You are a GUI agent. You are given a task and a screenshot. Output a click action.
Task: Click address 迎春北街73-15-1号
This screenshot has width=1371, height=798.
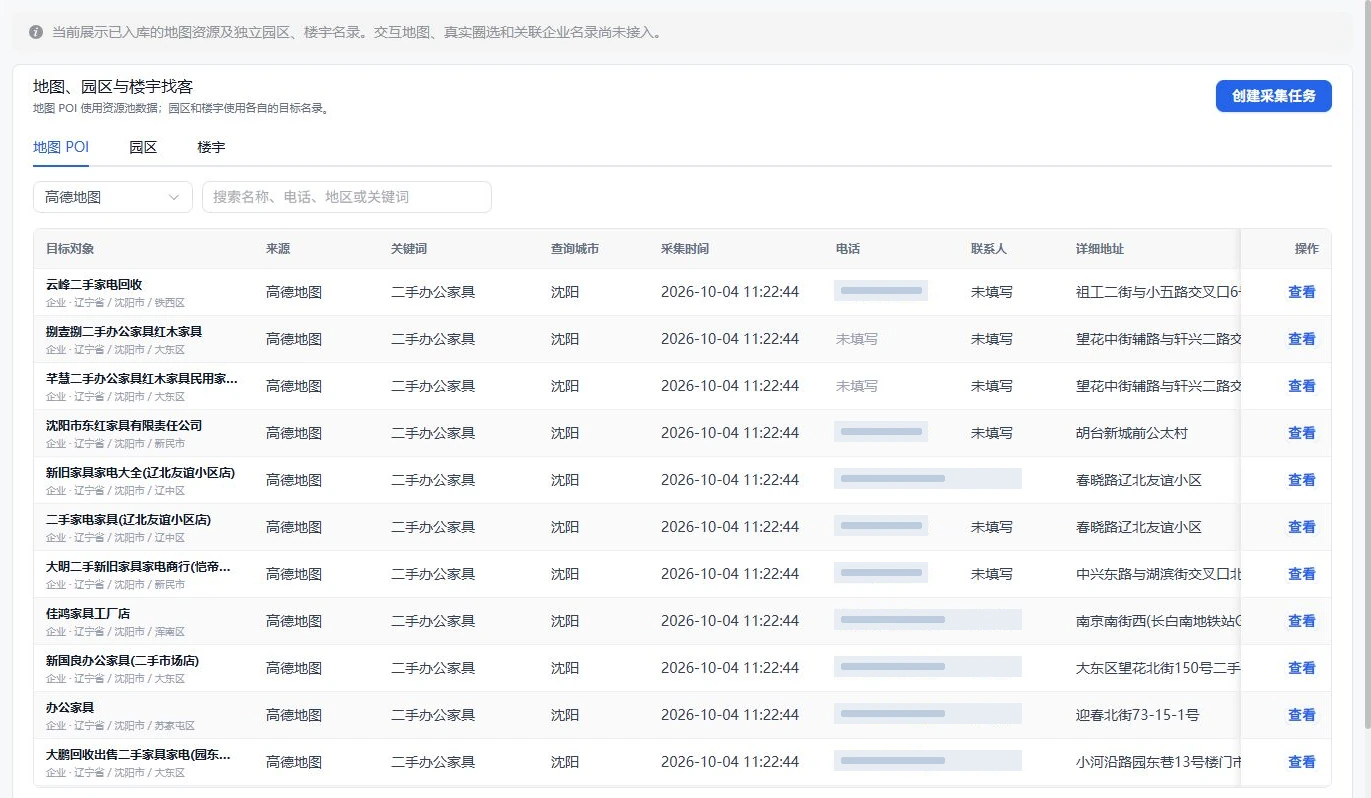click(x=1138, y=715)
